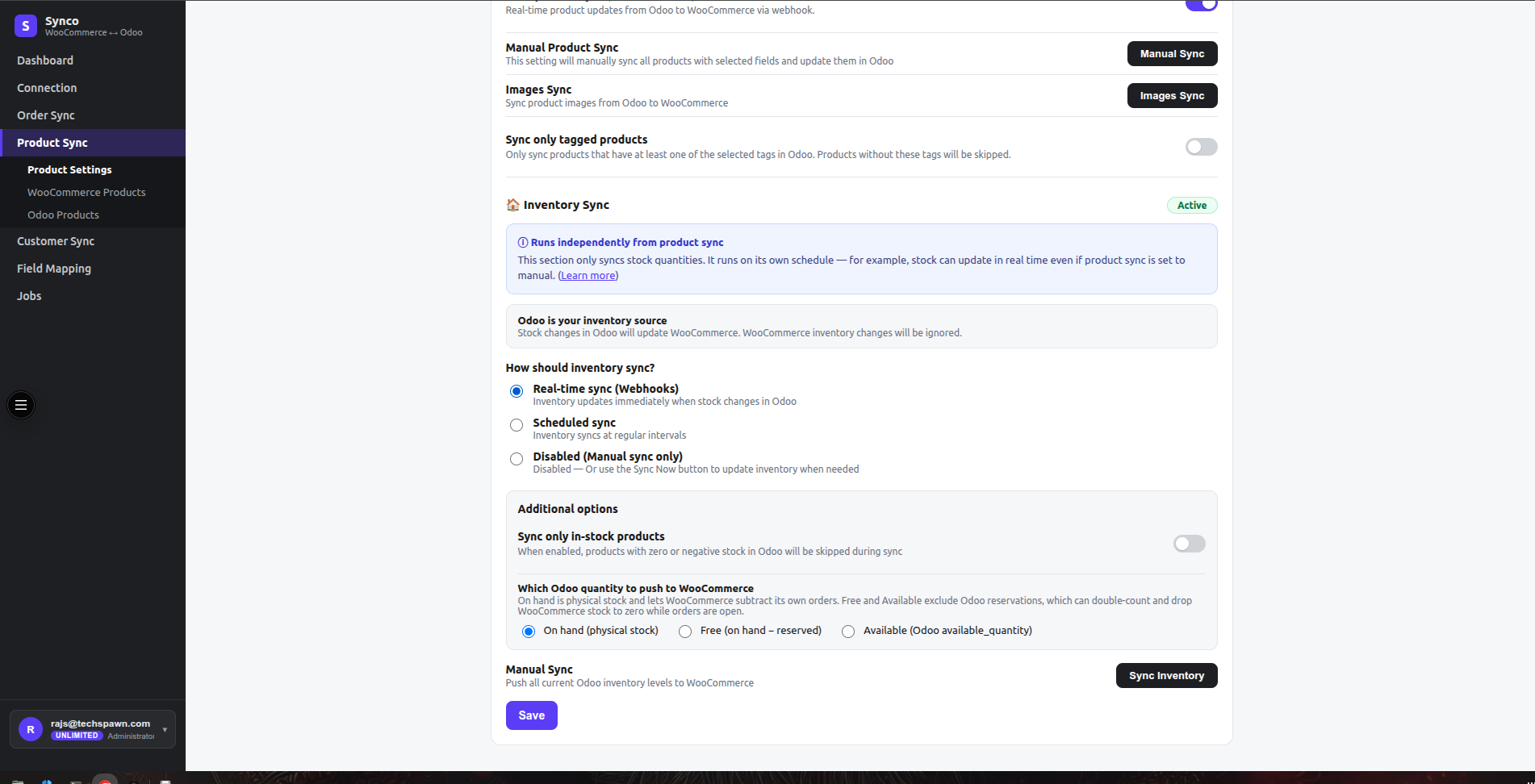The image size is (1535, 784).
Task: Click the Sync Inventory button
Action: [x=1166, y=676]
